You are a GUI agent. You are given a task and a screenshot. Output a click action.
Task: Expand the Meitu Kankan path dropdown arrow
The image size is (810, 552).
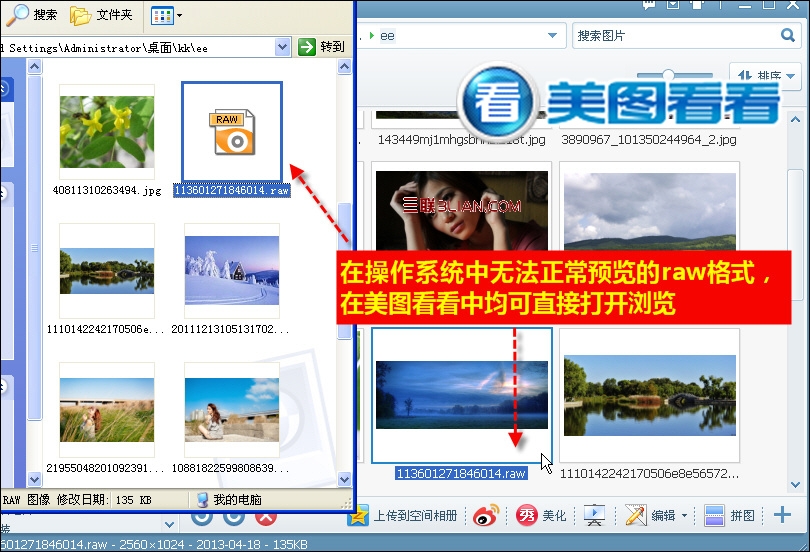coord(552,36)
